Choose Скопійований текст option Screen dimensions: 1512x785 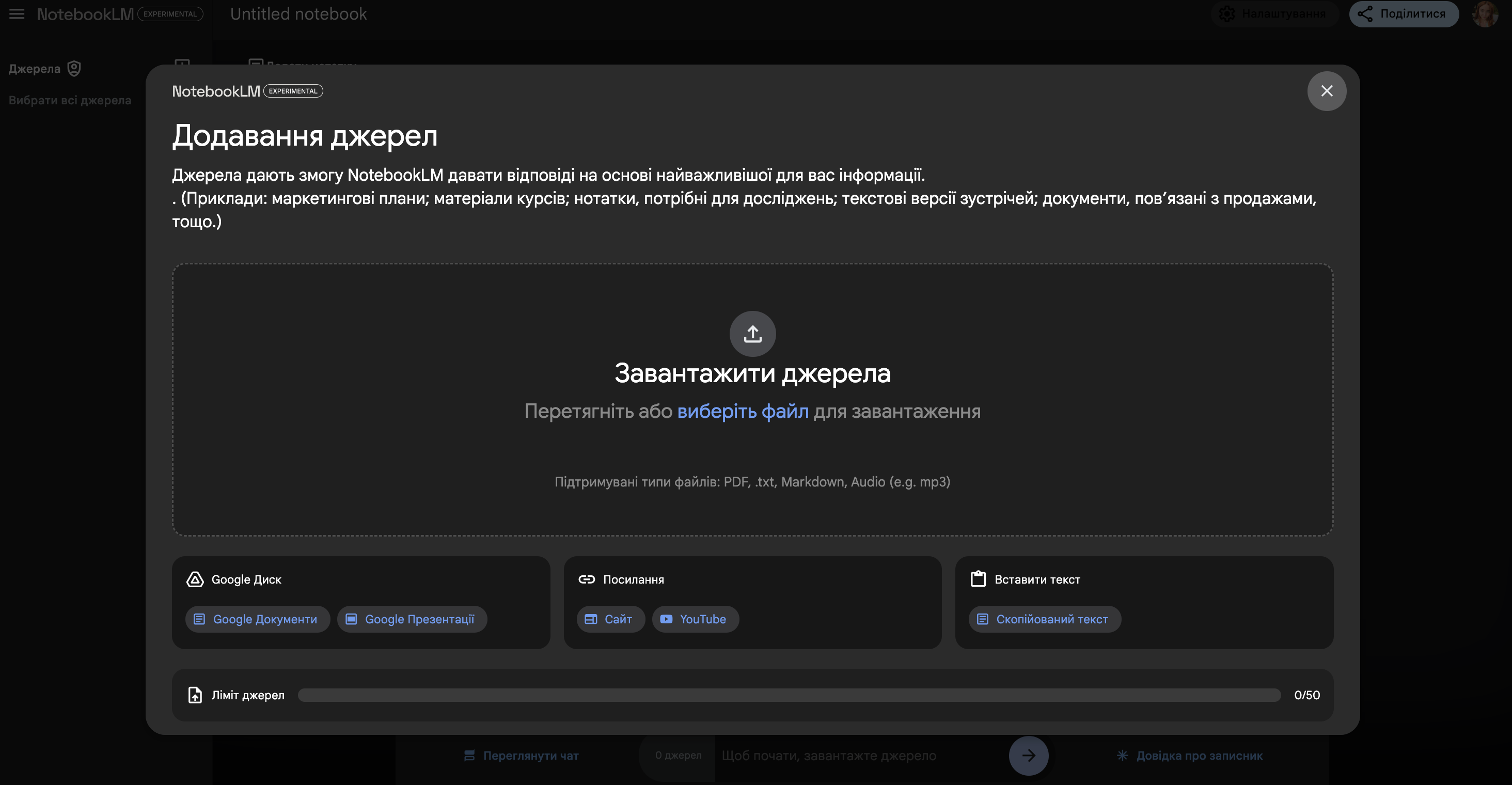1045,619
